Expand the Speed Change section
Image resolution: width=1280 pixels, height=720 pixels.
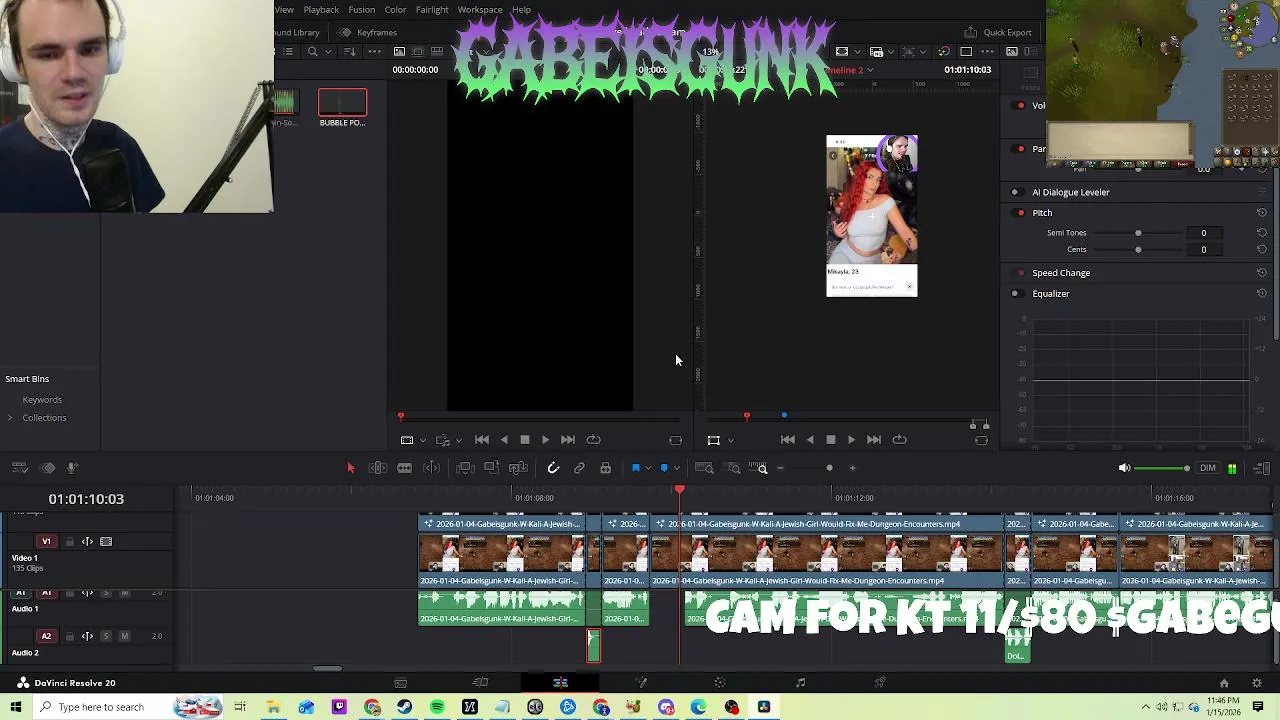click(1061, 273)
